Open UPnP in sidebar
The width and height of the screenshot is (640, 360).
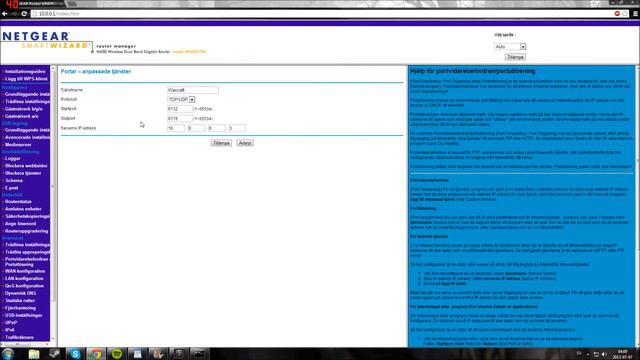[11, 322]
